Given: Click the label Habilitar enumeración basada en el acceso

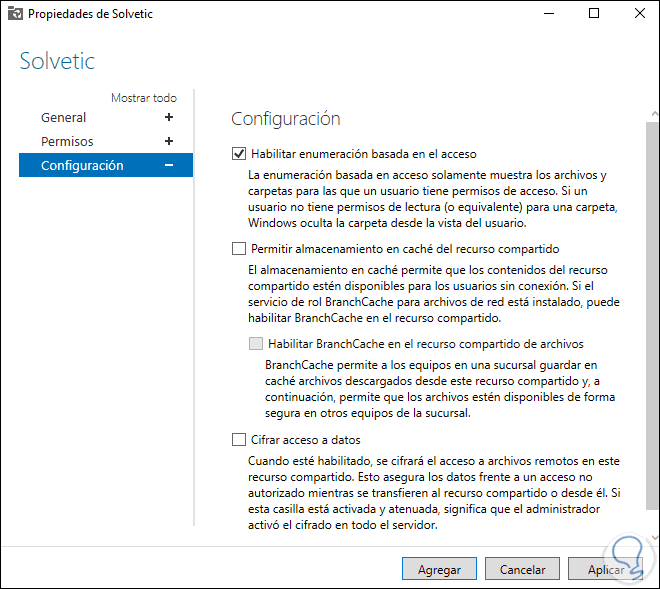Looking at the screenshot, I should click(364, 154).
